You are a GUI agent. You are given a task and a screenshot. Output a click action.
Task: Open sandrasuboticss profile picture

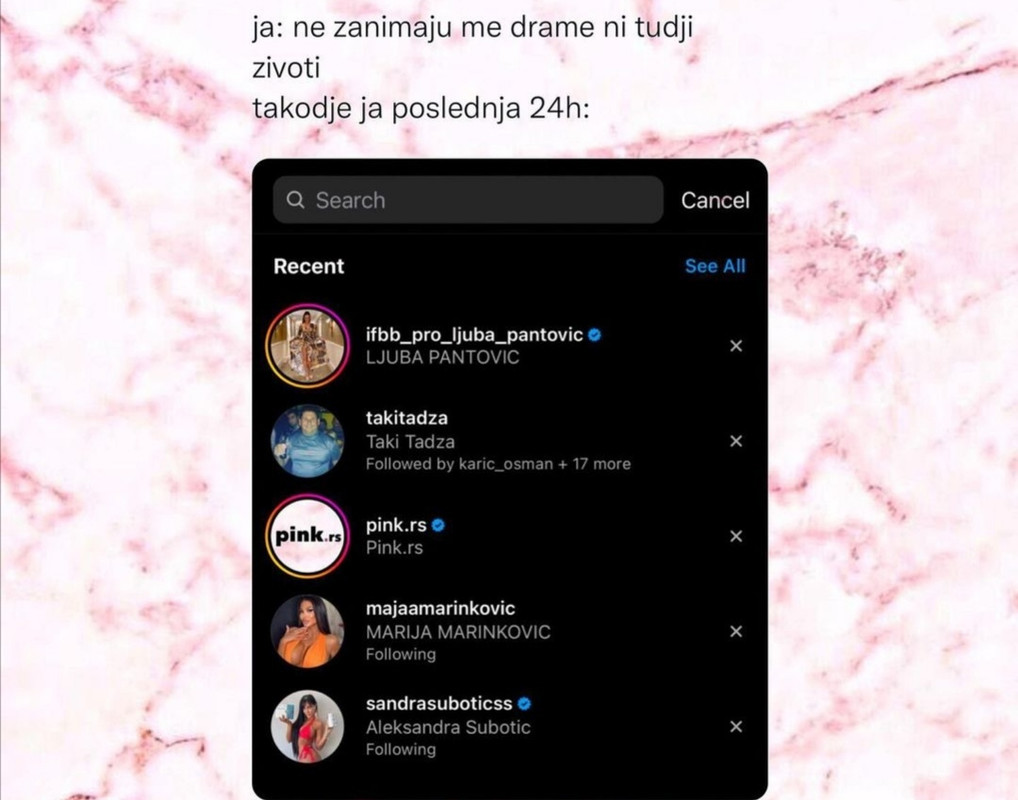click(308, 727)
